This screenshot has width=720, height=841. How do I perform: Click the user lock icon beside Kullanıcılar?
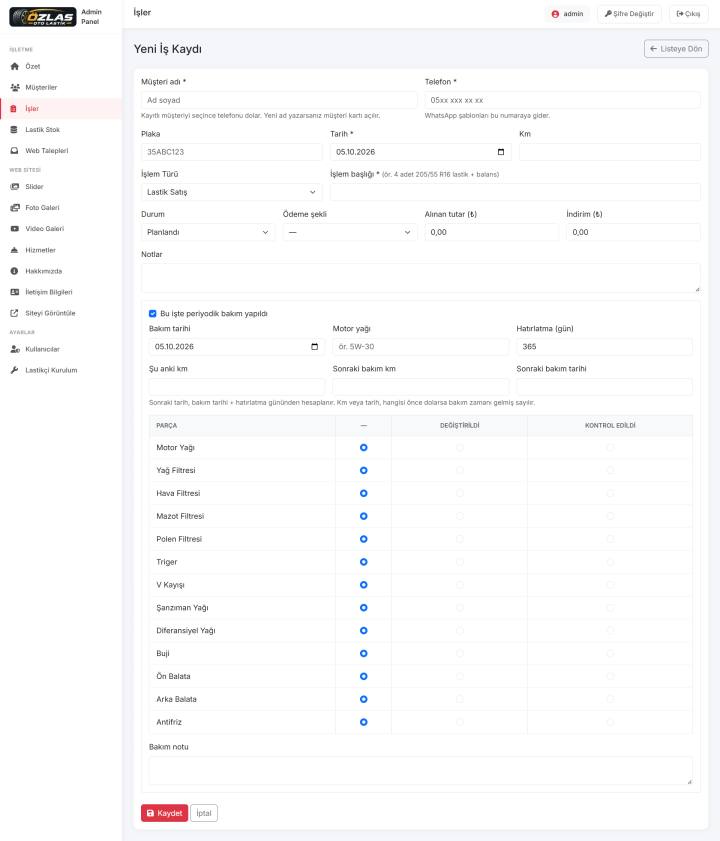coord(15,349)
